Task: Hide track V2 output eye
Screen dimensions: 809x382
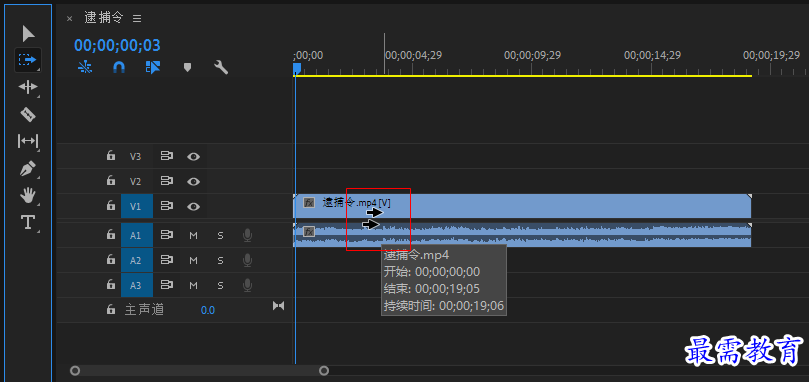Action: pos(193,182)
